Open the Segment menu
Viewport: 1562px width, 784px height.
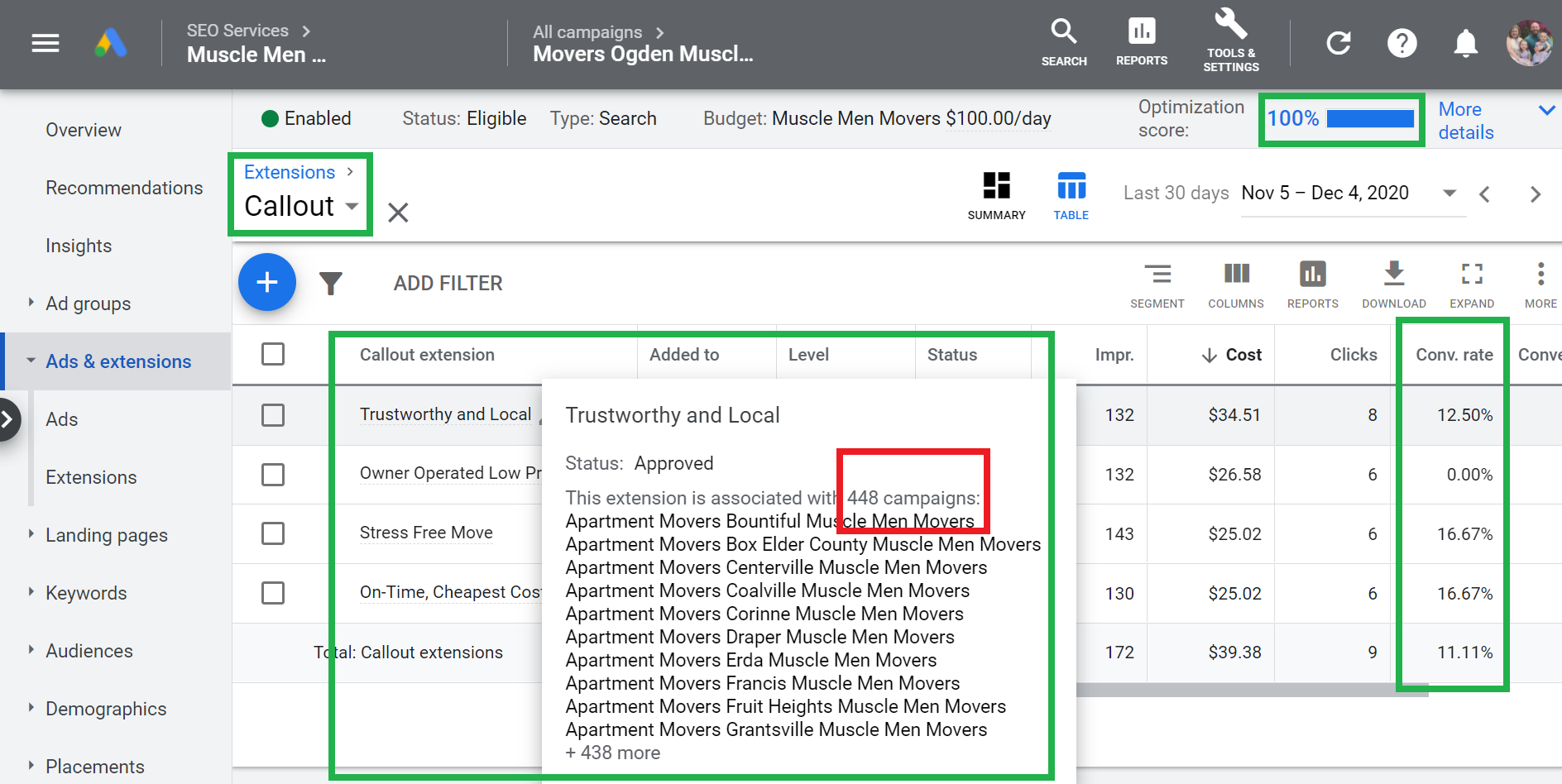click(x=1157, y=285)
